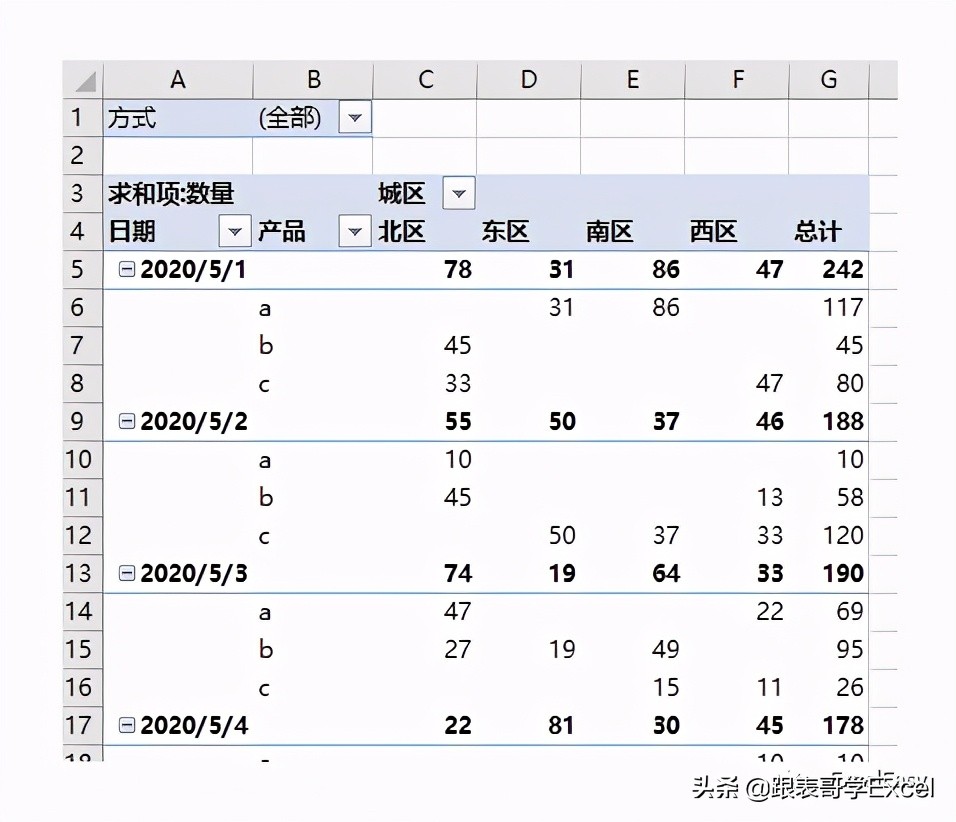
Task: Open the 日期 row filter dropdown
Action: pos(235,231)
